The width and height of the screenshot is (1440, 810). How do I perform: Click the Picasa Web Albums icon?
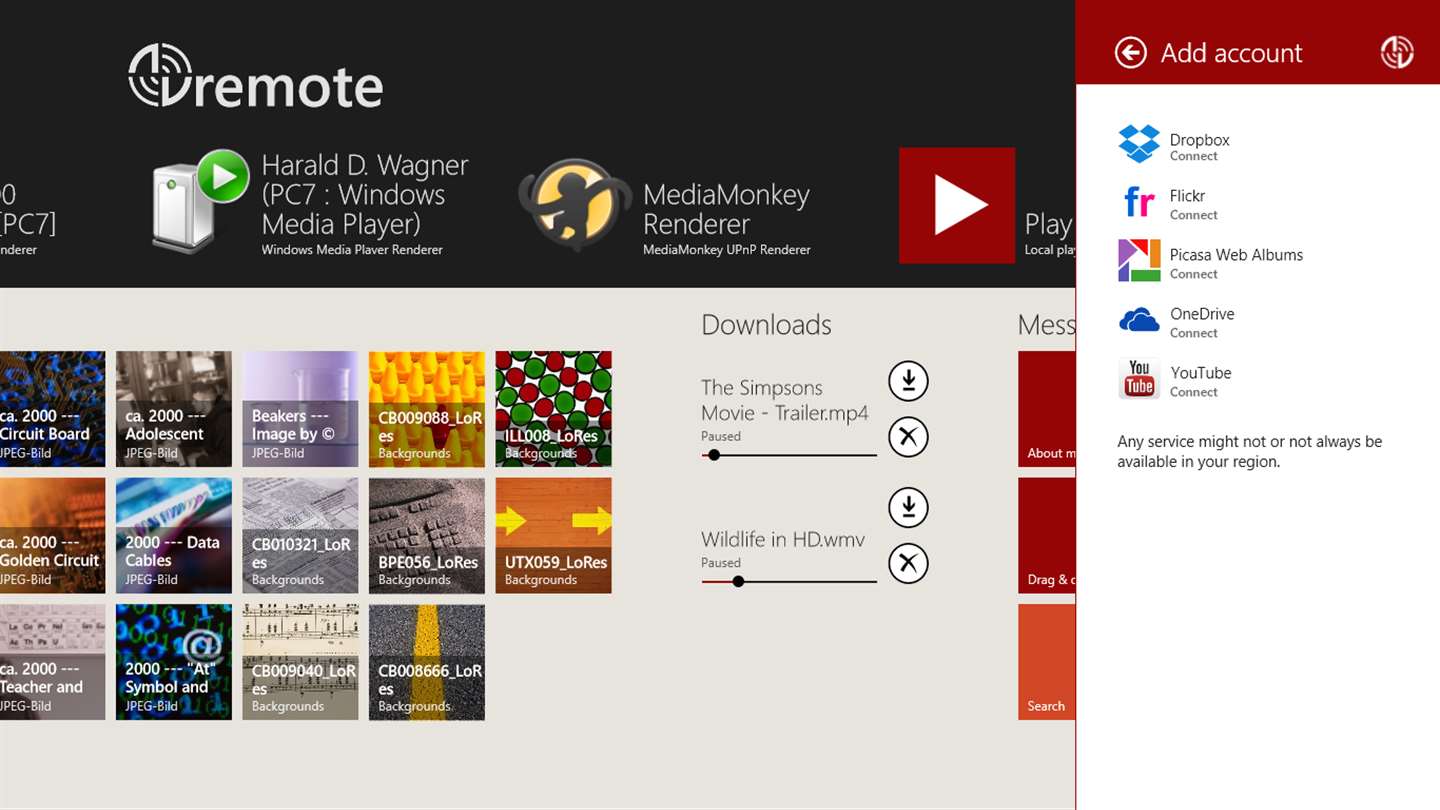(1139, 261)
